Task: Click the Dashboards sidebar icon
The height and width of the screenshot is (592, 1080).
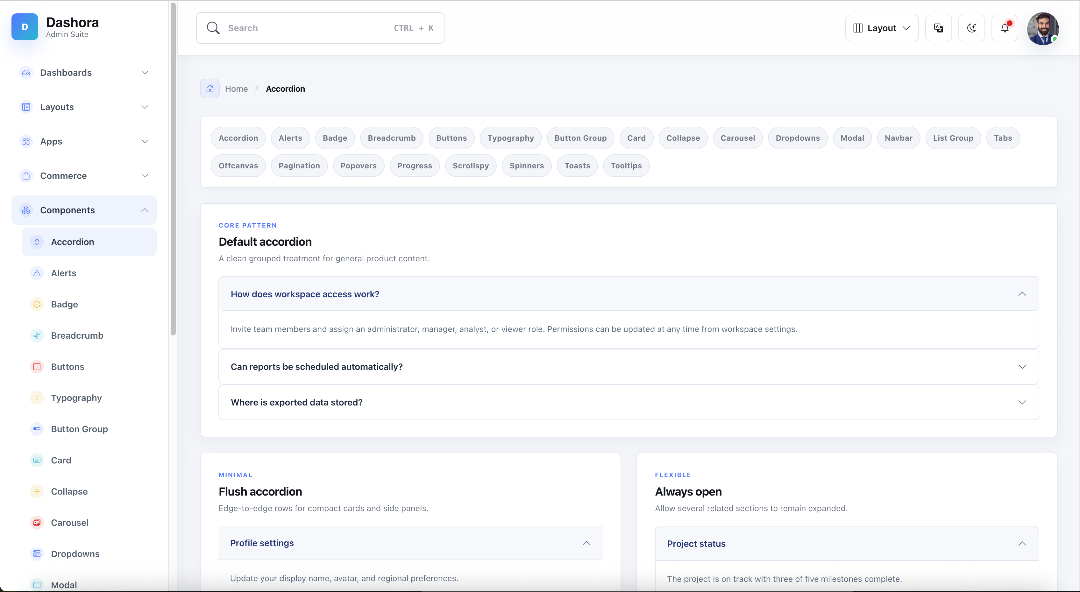Action: click(x=26, y=72)
